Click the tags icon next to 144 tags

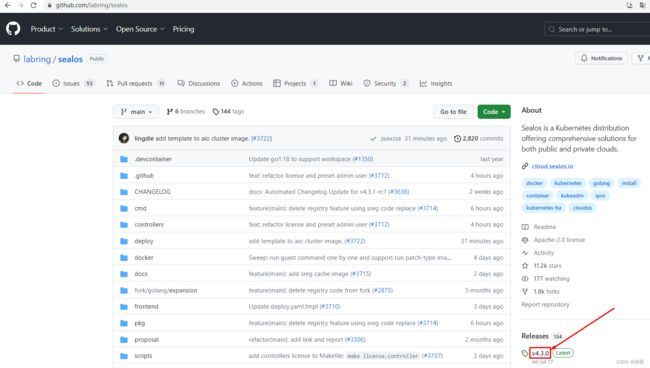pyautogui.click(x=216, y=112)
